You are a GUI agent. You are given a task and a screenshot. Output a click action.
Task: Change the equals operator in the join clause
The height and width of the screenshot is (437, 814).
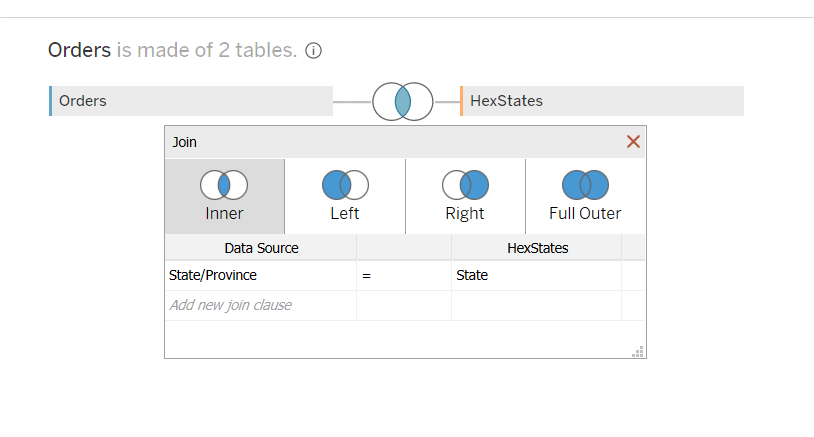point(403,275)
